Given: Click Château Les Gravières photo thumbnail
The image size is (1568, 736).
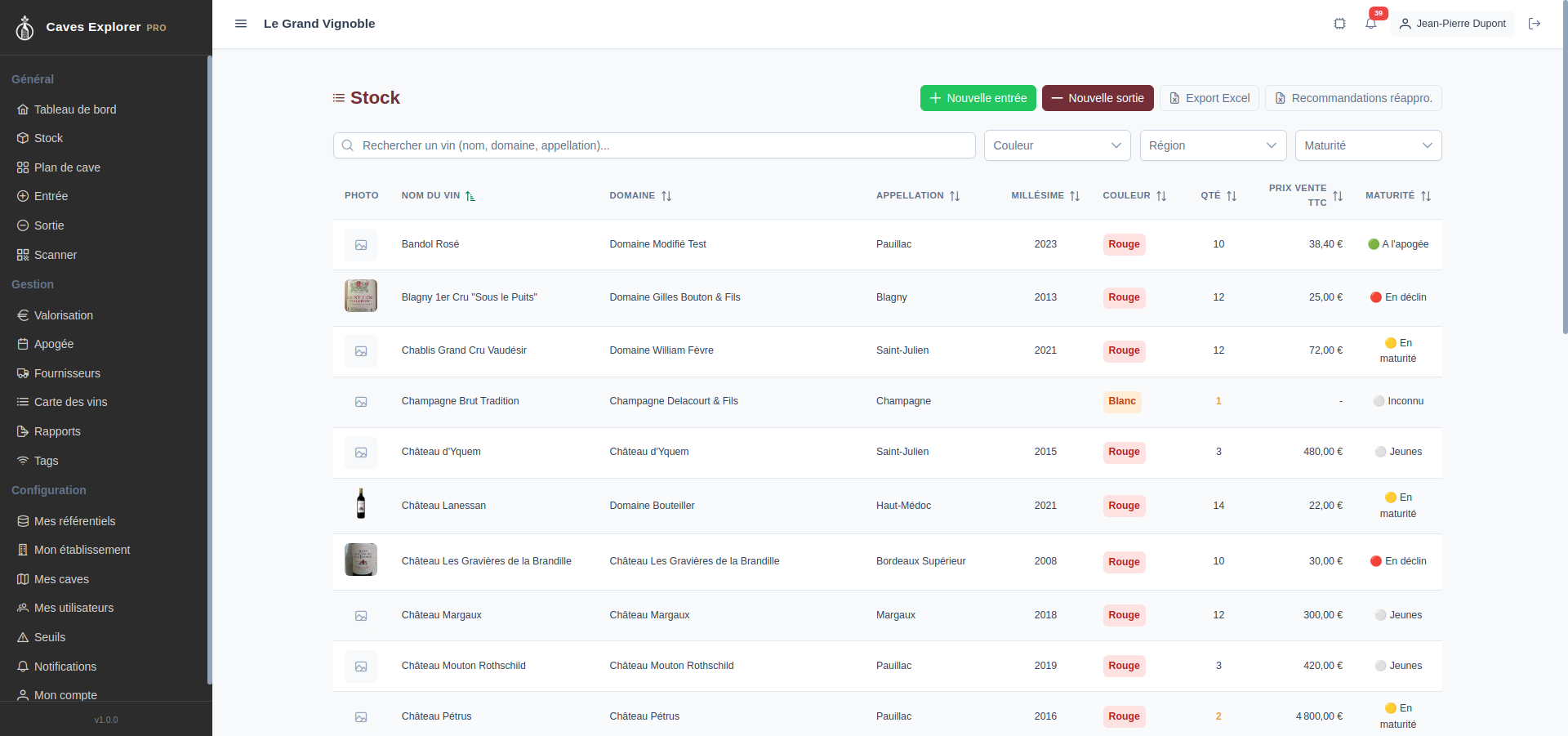Looking at the screenshot, I should point(361,560).
